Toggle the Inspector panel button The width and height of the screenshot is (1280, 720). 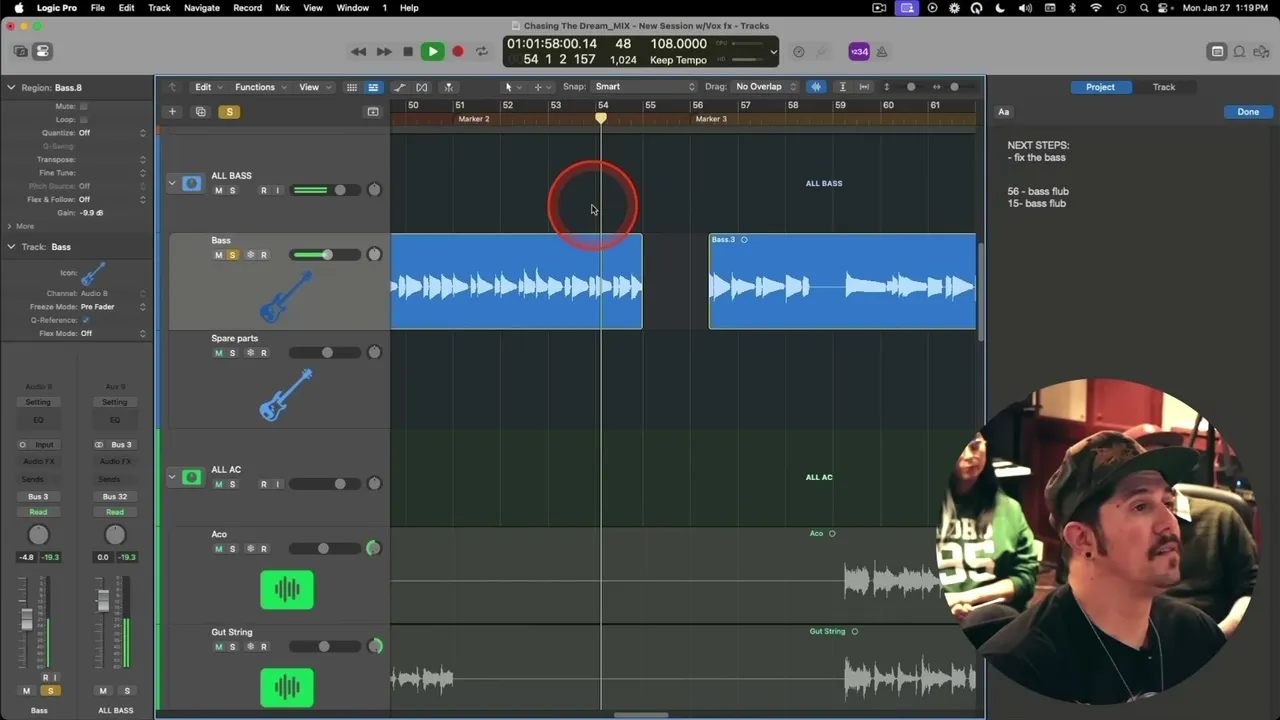pos(42,51)
